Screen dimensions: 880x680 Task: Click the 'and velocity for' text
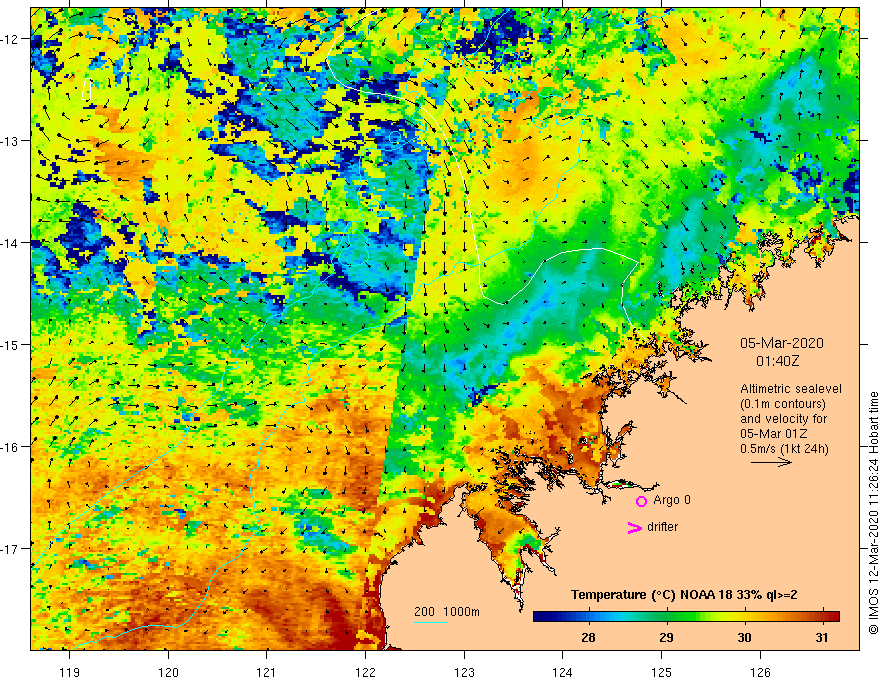tap(783, 419)
